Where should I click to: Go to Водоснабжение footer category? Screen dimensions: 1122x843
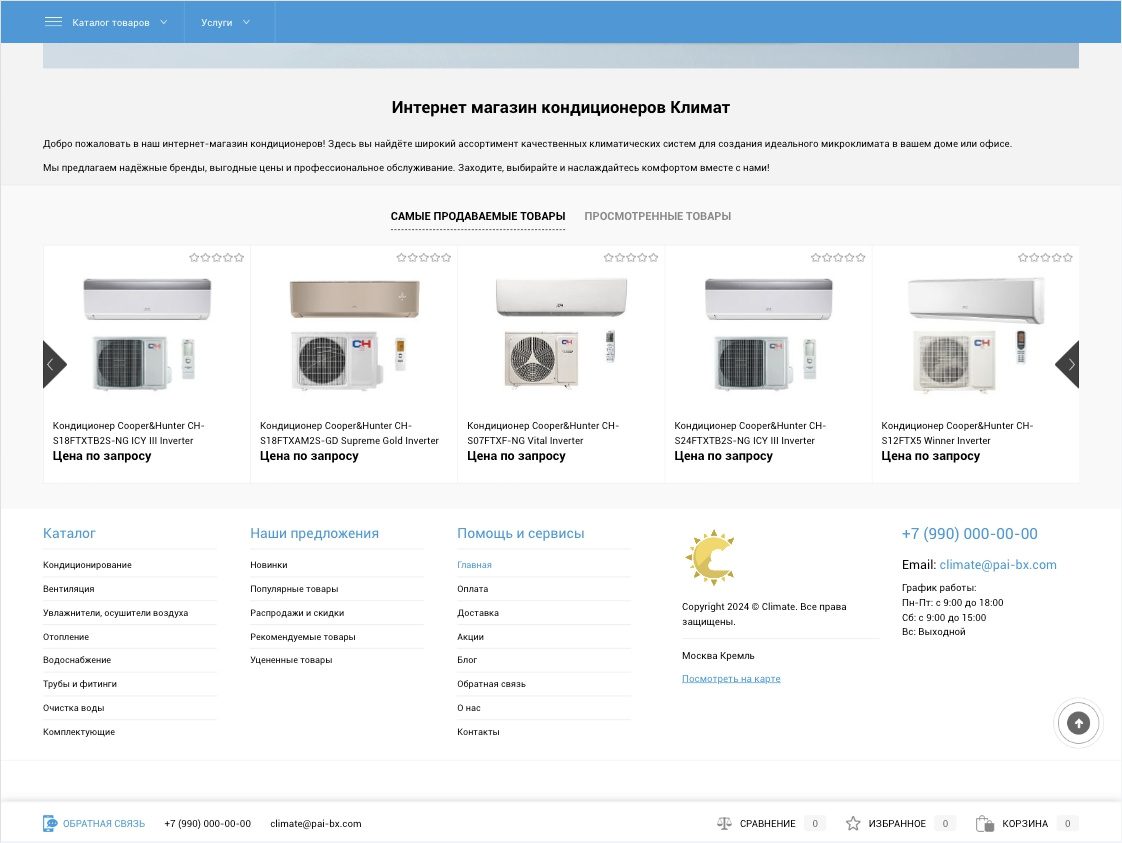click(x=77, y=660)
